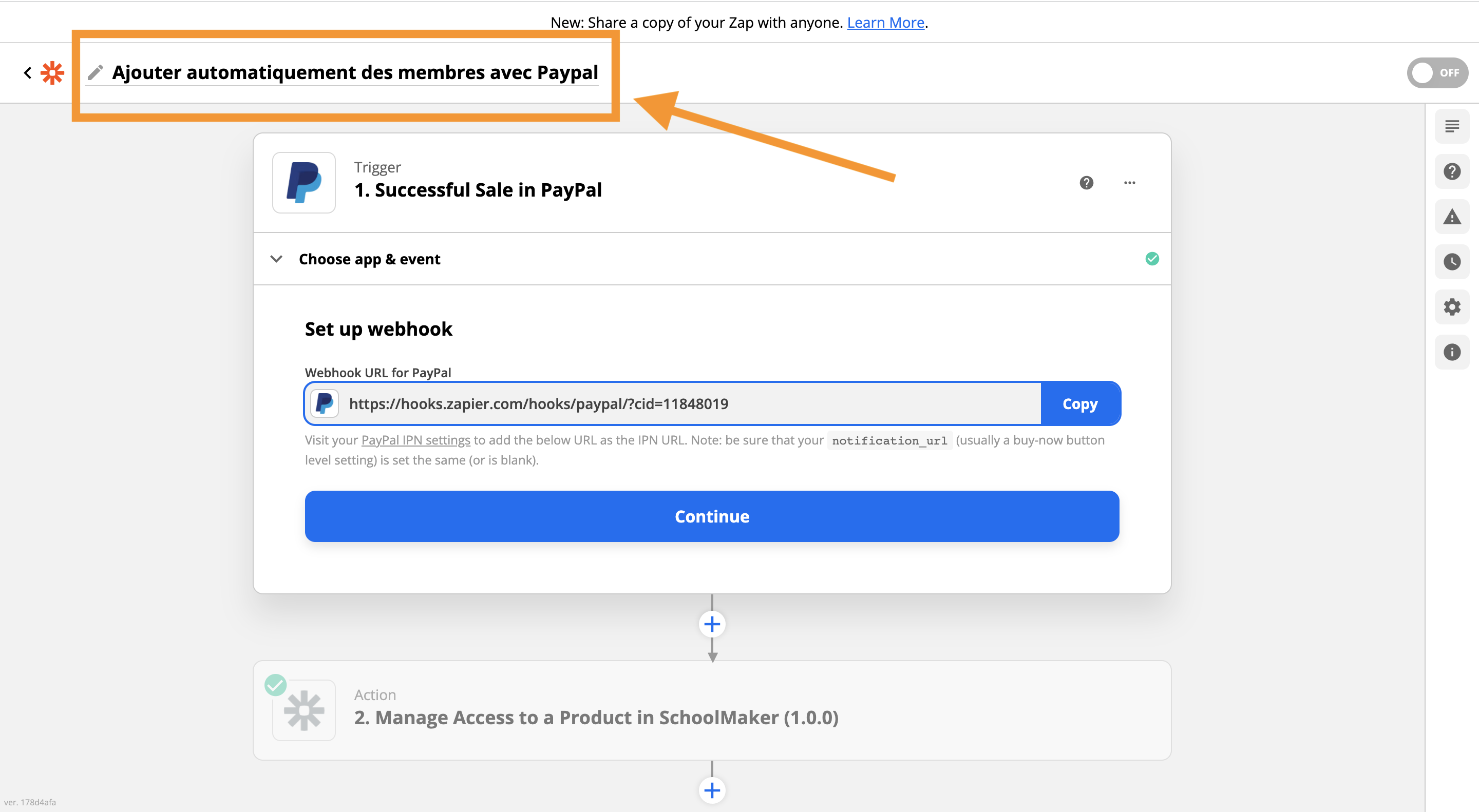Add a step between trigger and action
The height and width of the screenshot is (812, 1479).
[x=711, y=624]
